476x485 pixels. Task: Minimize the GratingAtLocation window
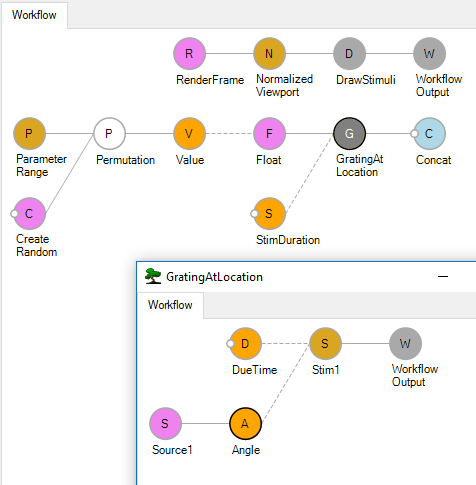click(x=443, y=277)
